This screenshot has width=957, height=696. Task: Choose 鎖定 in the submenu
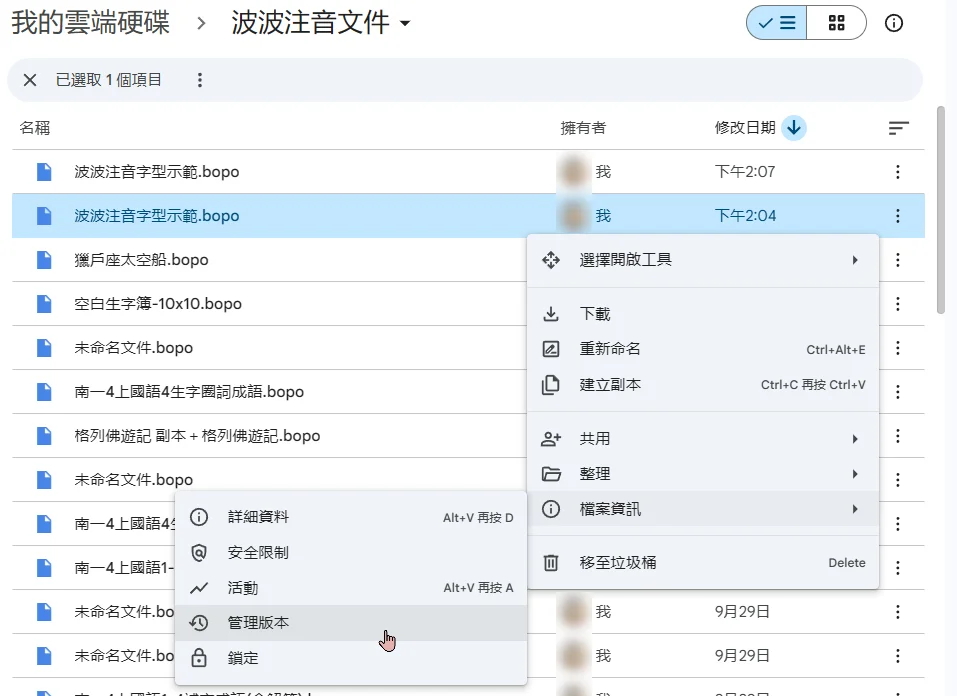click(351, 658)
